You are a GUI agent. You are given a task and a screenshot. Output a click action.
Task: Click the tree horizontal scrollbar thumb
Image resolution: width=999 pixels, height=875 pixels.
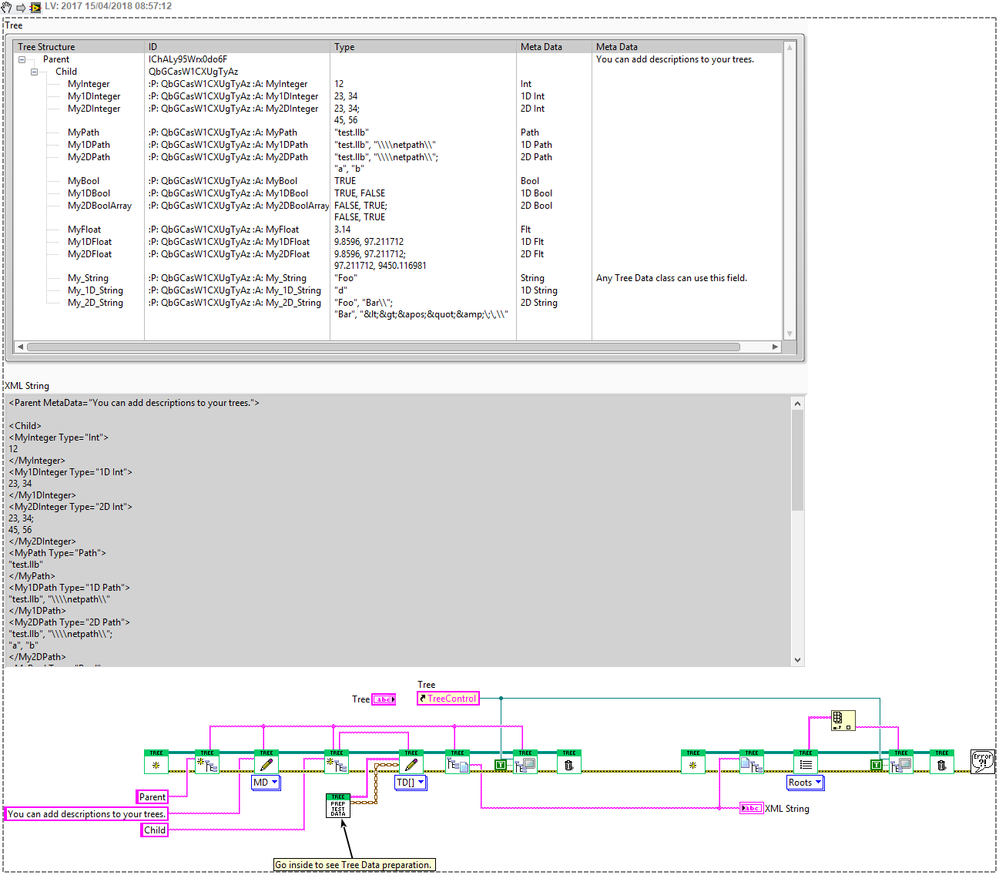(x=384, y=347)
